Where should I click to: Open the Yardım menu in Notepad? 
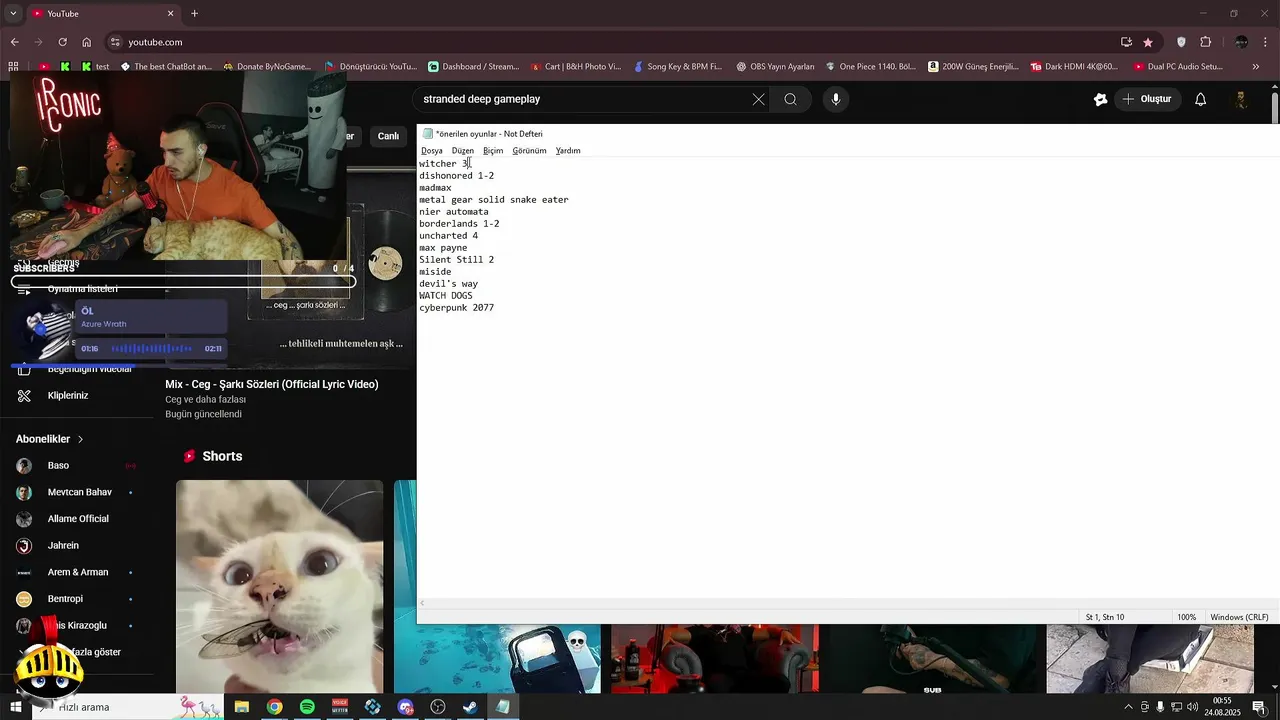568,150
